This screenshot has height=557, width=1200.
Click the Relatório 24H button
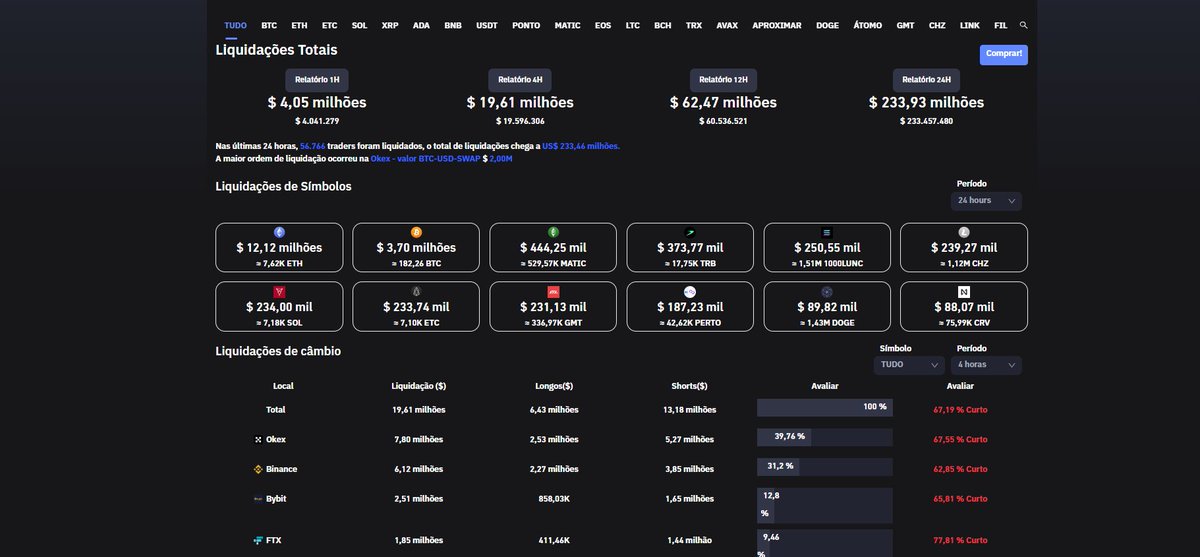[926, 80]
